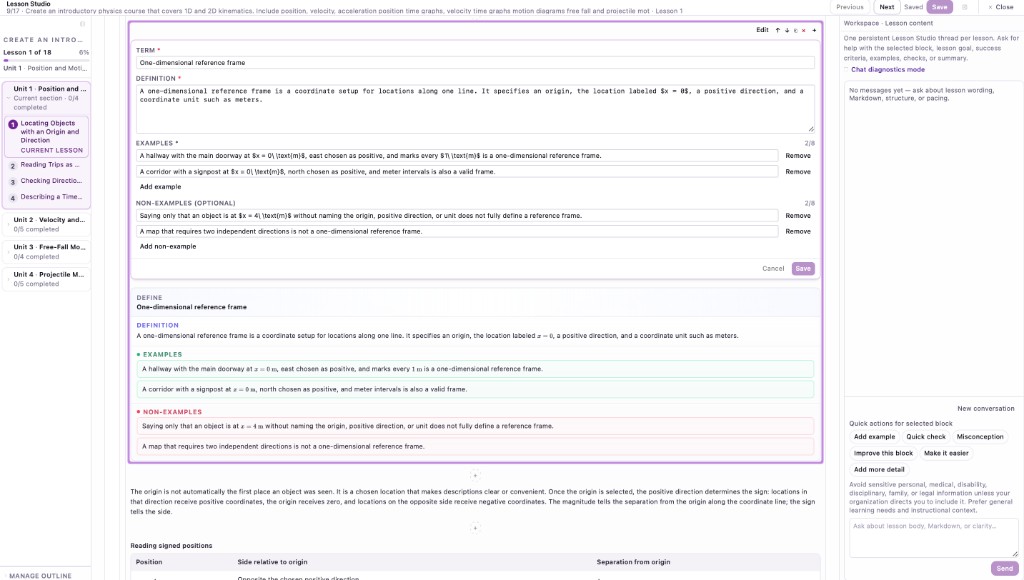This screenshot has height=580, width=1024.
Task: Click the lesson number 3 badge in the outline
Action: tap(12, 182)
